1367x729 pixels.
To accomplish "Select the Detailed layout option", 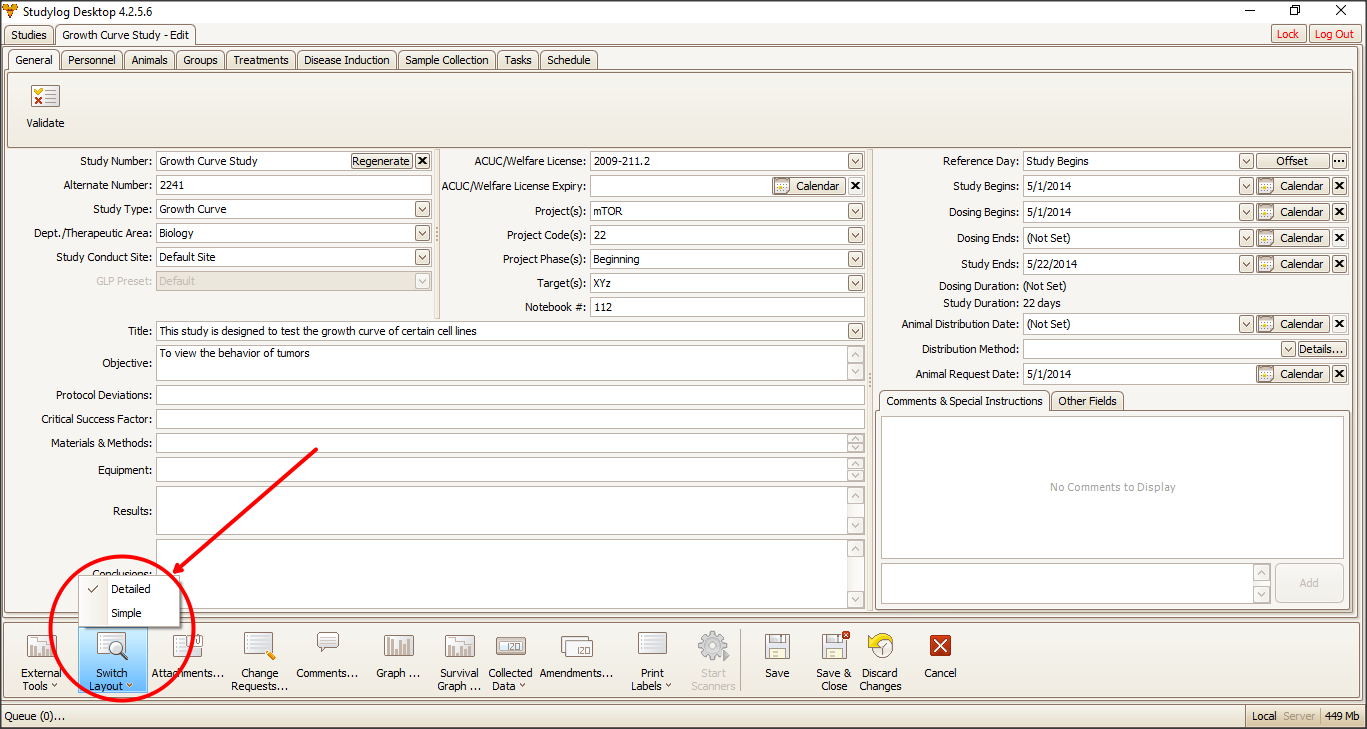I will coord(130,589).
